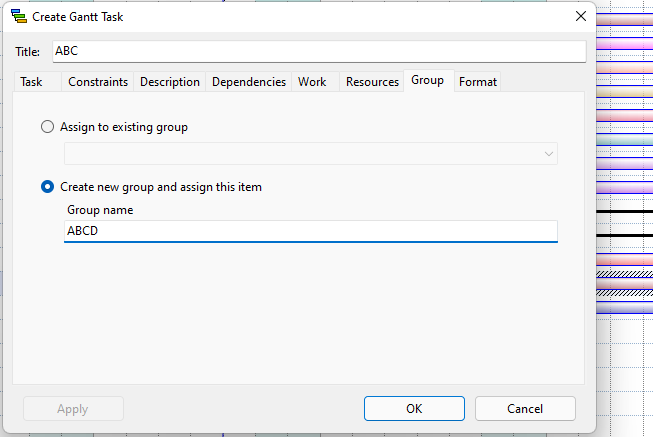Select the Work tab
Screen dimensions: 653x437
point(312,82)
